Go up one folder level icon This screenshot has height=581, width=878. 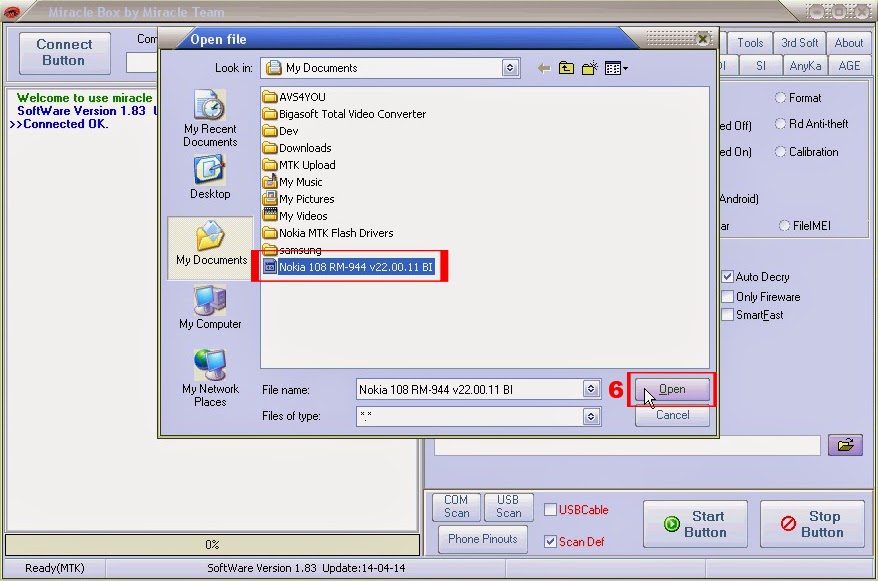pos(567,68)
